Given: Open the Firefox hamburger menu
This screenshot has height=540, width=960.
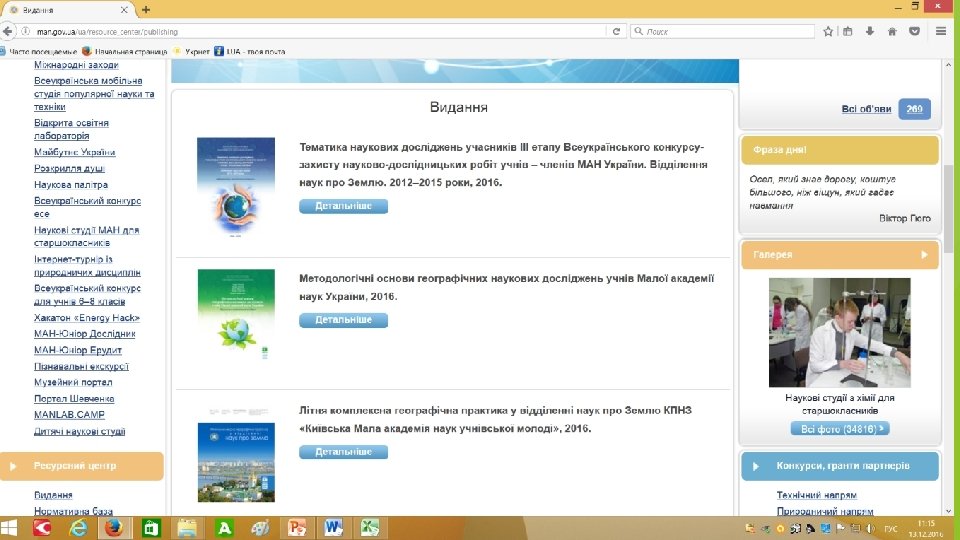Looking at the screenshot, I should [x=941, y=31].
